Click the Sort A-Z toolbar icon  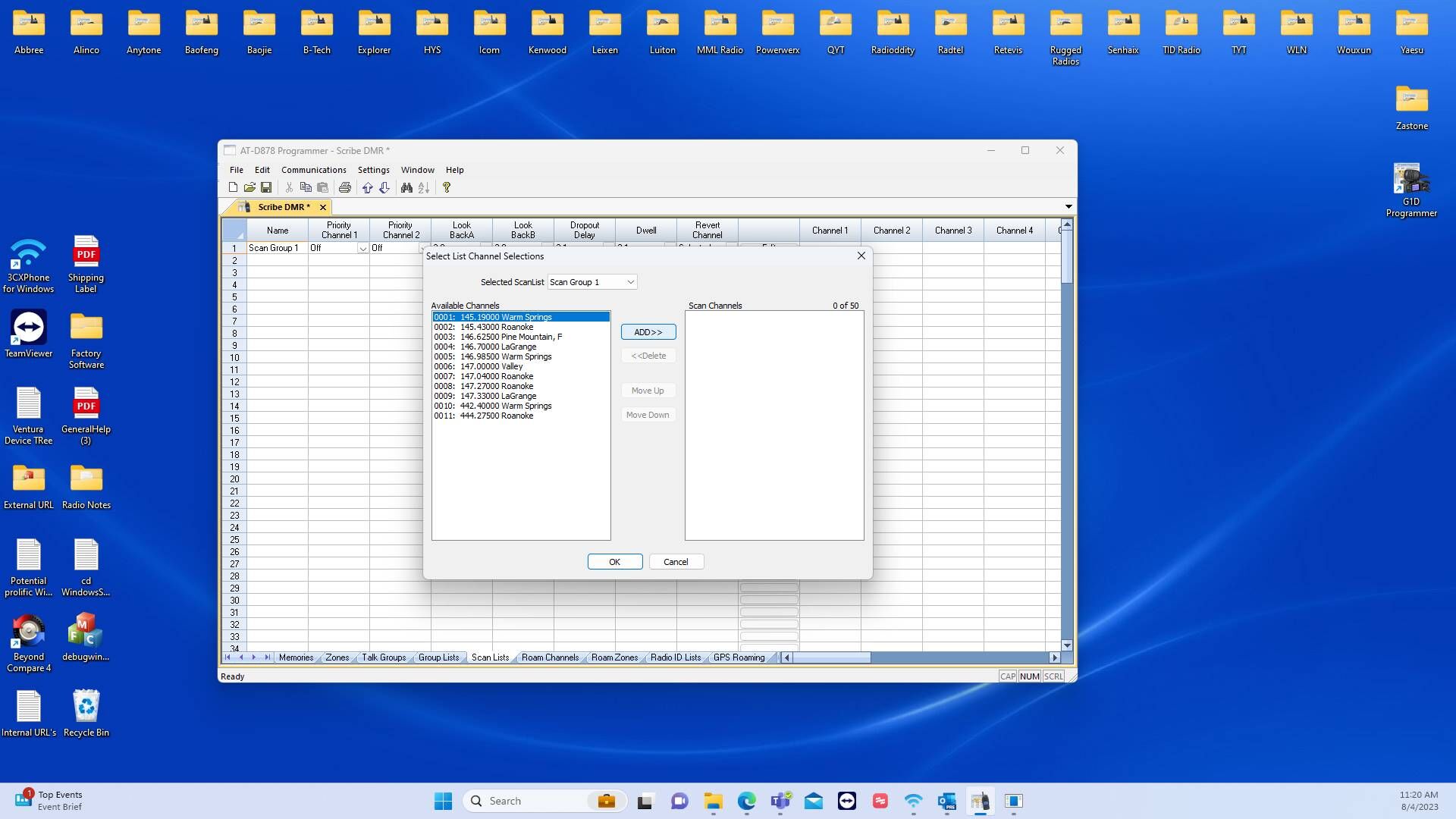pos(424,187)
